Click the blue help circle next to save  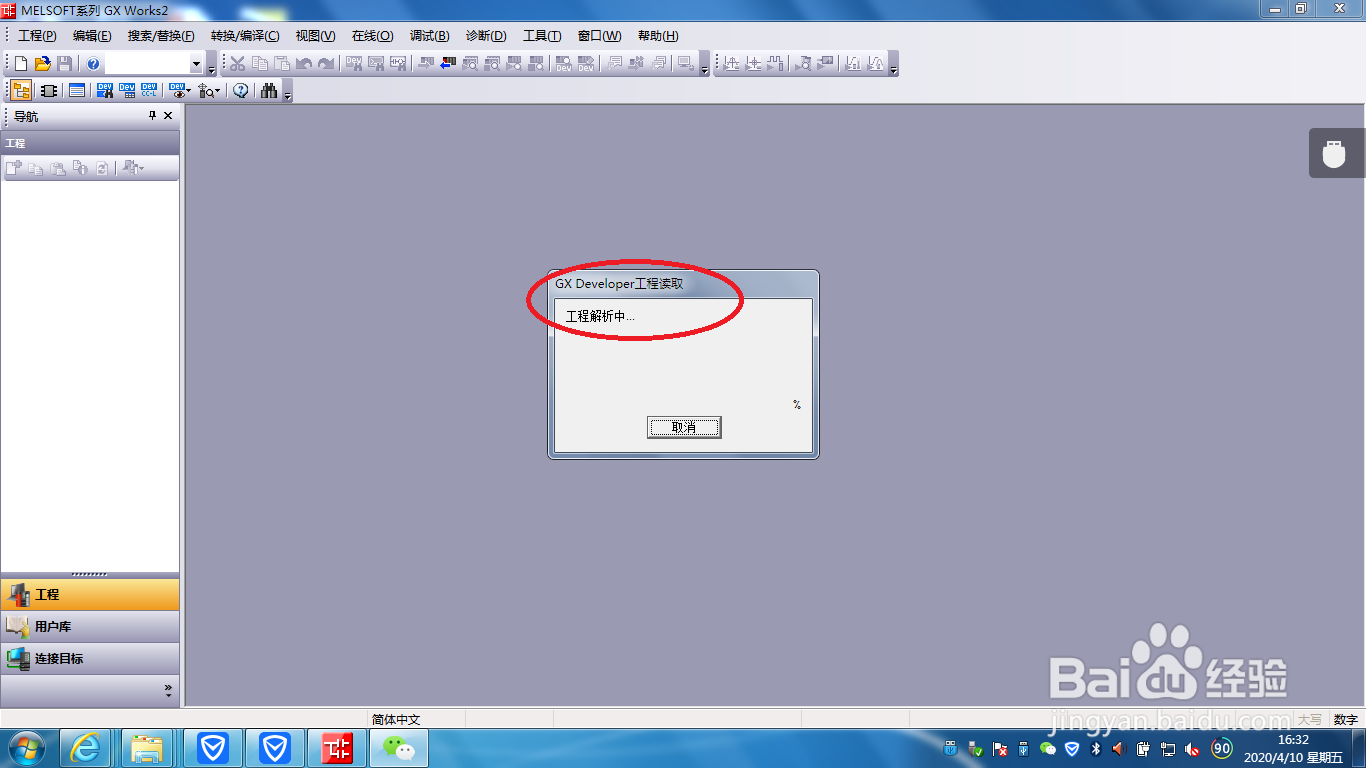pos(93,64)
